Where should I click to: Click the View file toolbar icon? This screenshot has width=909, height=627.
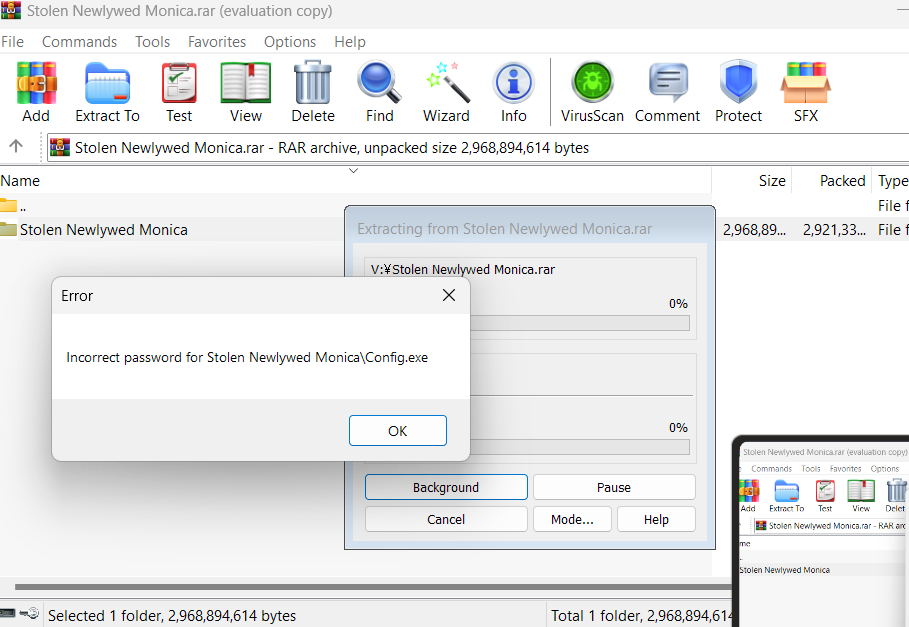pyautogui.click(x=246, y=84)
